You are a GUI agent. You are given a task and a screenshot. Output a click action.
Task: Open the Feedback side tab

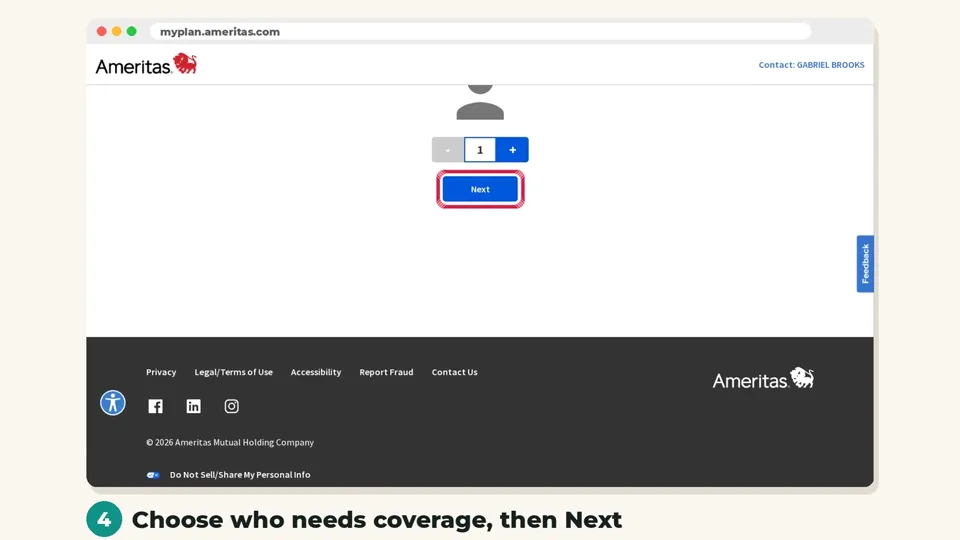[865, 264]
